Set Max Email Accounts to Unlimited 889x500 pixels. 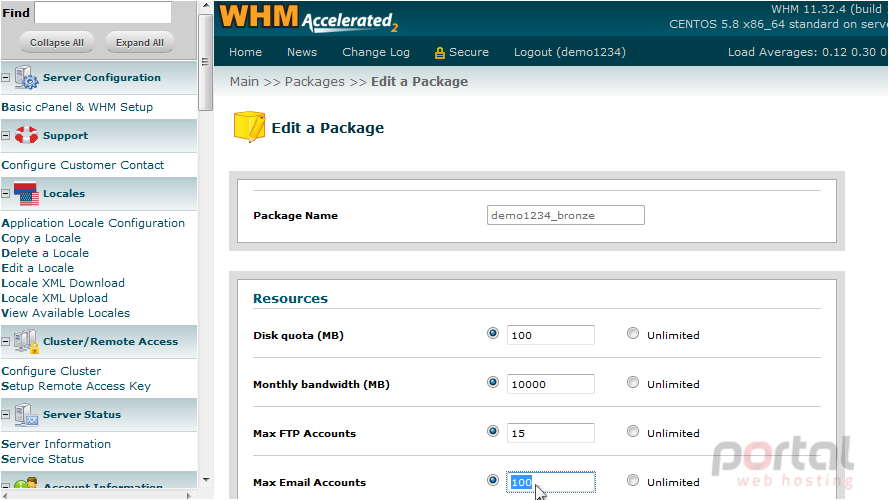click(x=633, y=481)
